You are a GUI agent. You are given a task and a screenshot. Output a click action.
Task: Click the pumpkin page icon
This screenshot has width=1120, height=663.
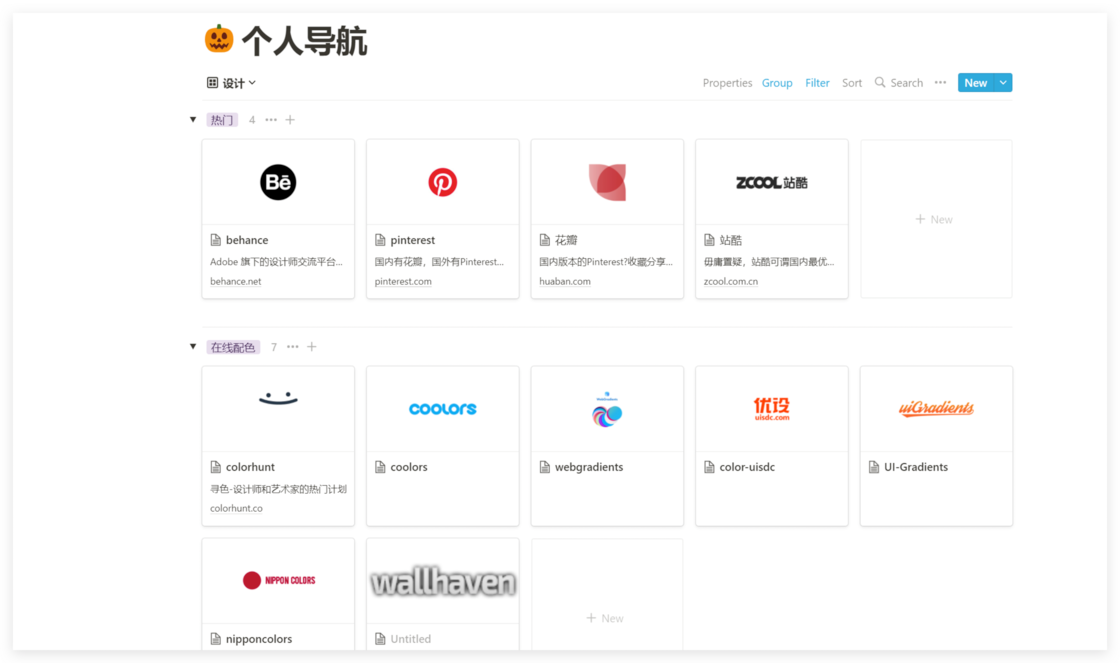(x=219, y=39)
